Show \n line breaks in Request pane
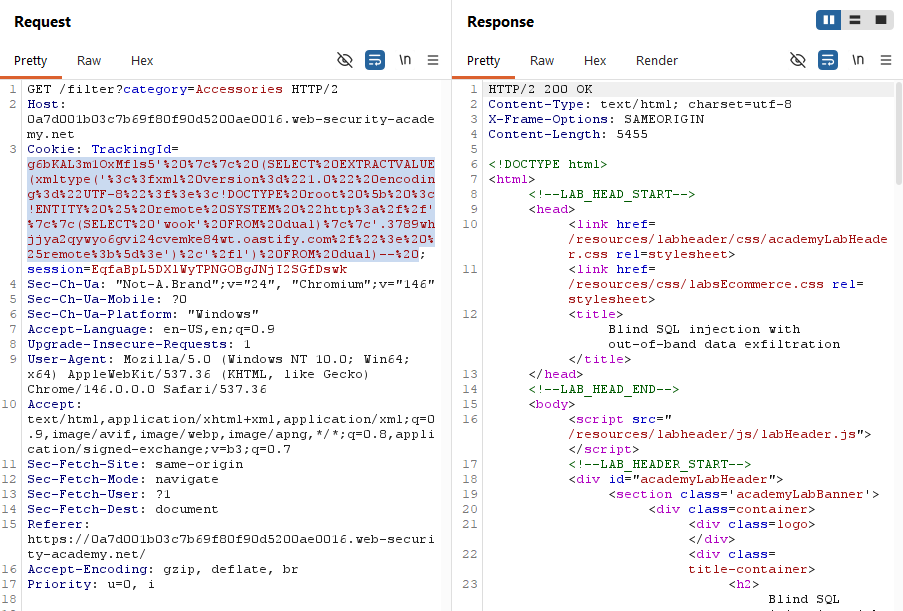The image size is (903, 611). click(x=405, y=60)
